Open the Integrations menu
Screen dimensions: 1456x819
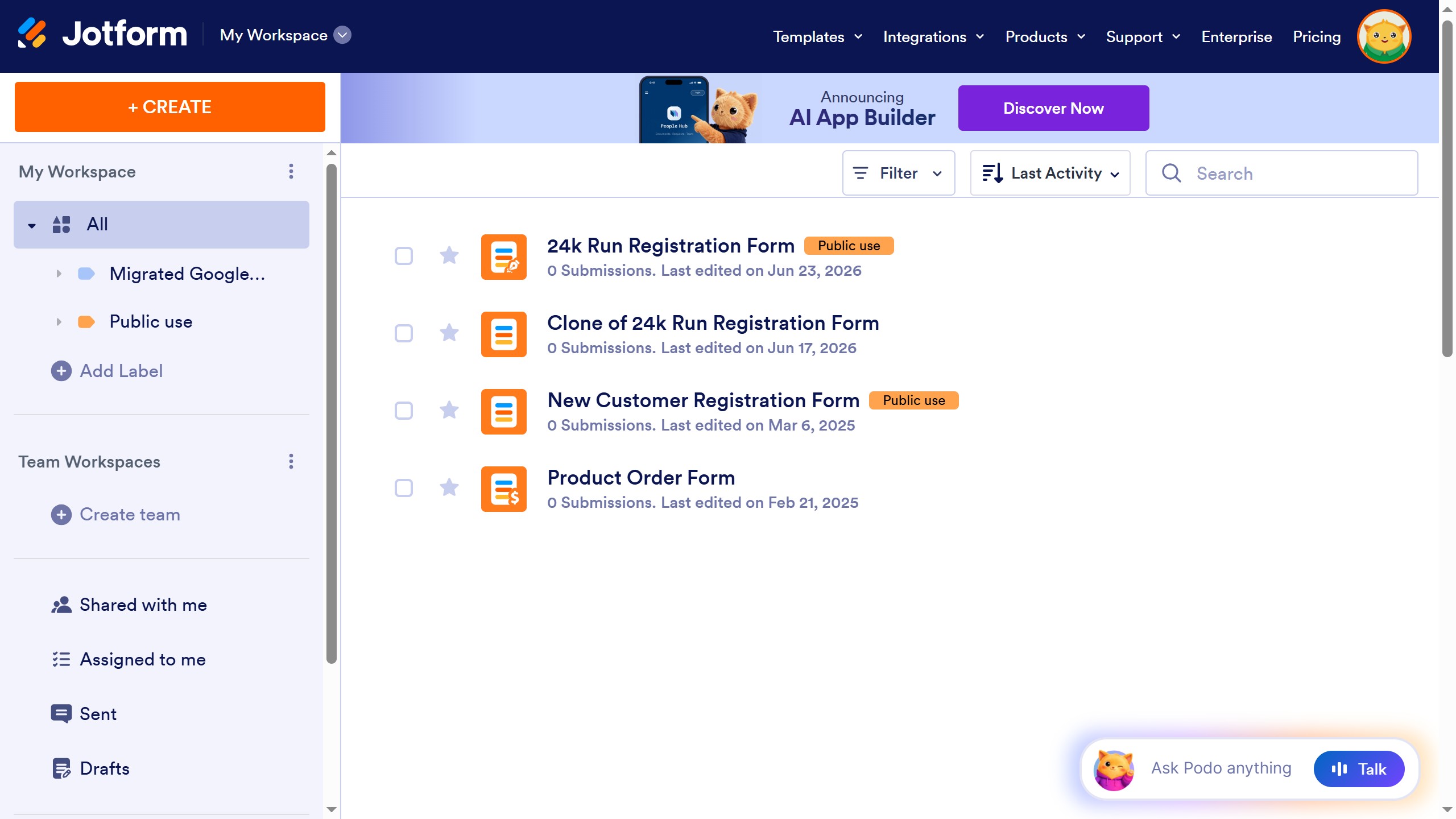point(934,37)
